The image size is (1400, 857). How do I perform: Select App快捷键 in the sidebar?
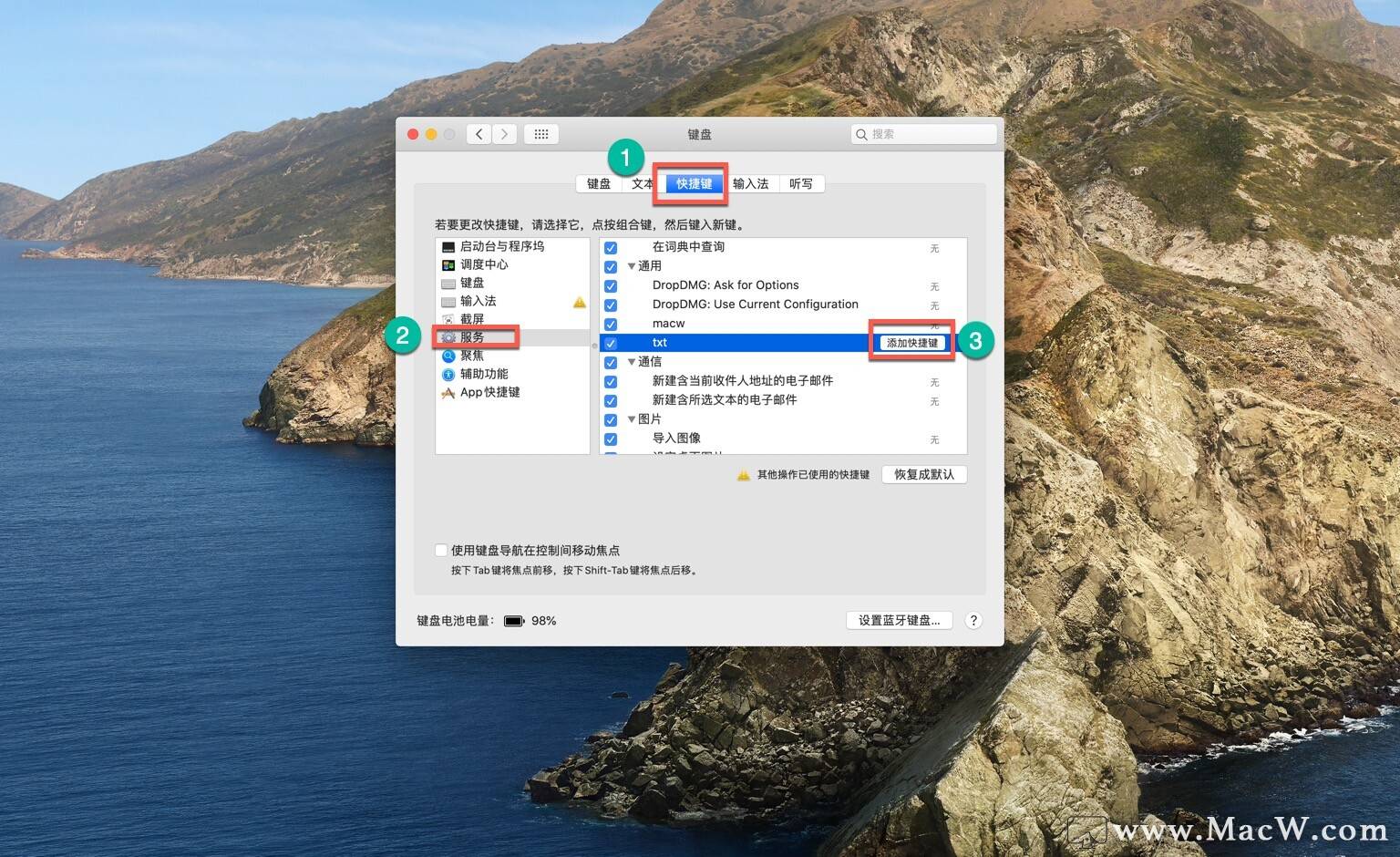pyautogui.click(x=489, y=392)
